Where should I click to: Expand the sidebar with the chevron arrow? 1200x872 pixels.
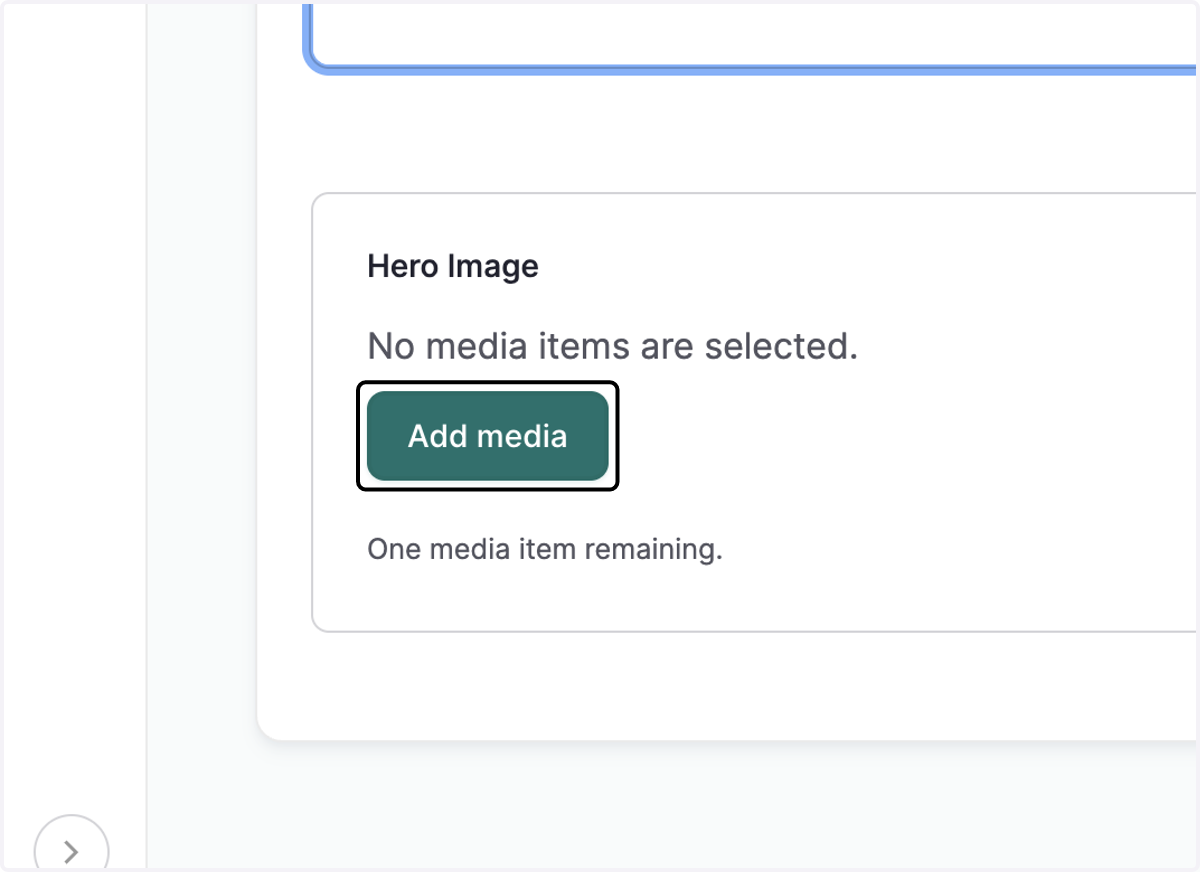tap(71, 849)
